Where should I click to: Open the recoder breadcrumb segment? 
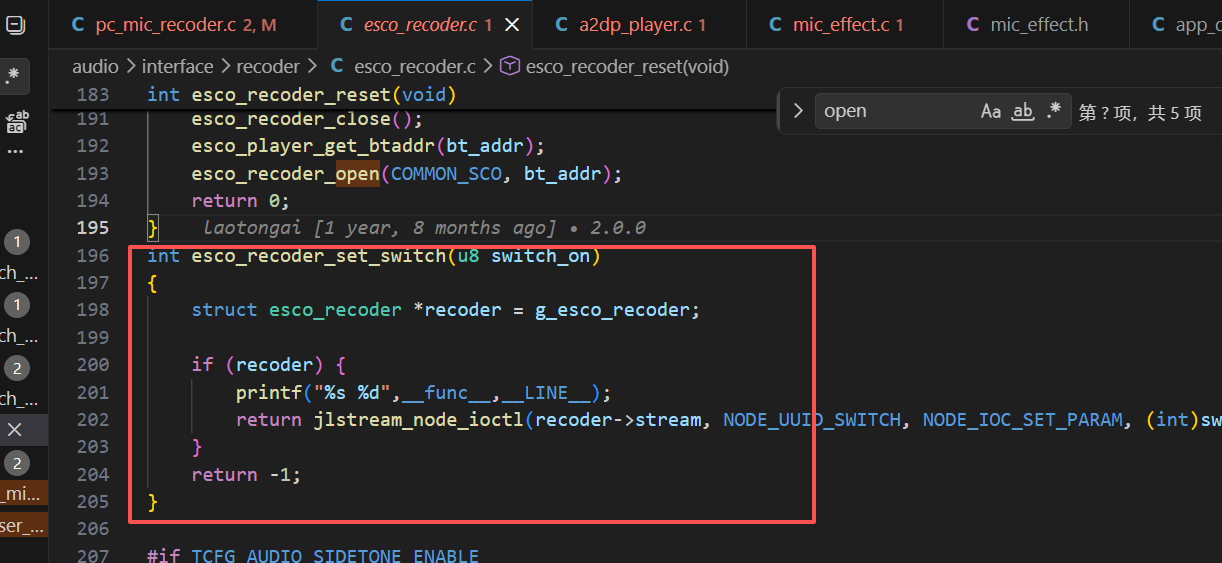pyautogui.click(x=268, y=67)
